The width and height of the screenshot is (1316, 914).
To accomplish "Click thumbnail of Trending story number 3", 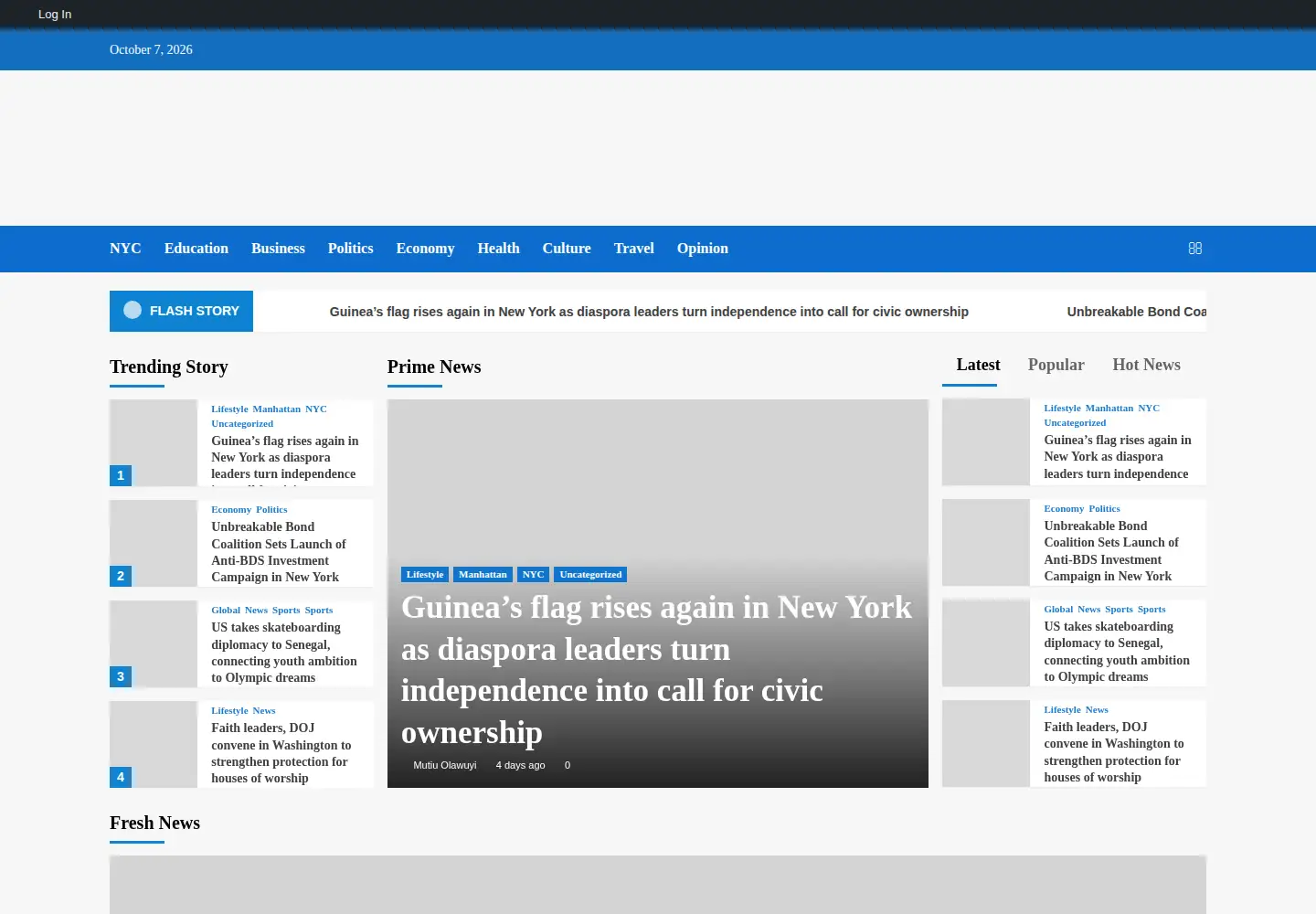I will [154, 643].
